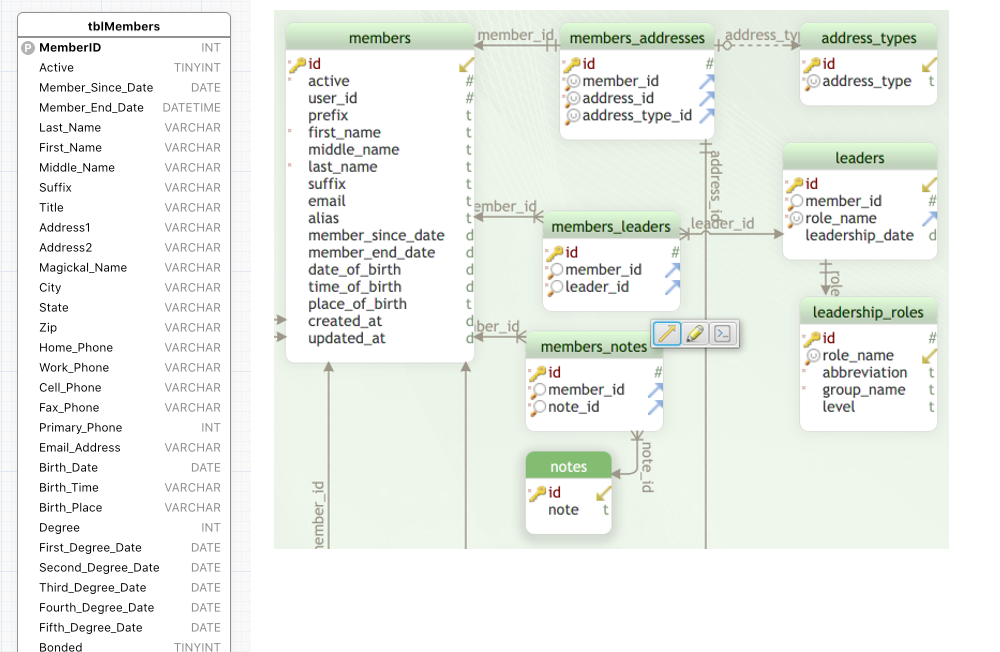
Task: Click the diagonal yellow line tool in floating toolbar
Action: tap(667, 334)
